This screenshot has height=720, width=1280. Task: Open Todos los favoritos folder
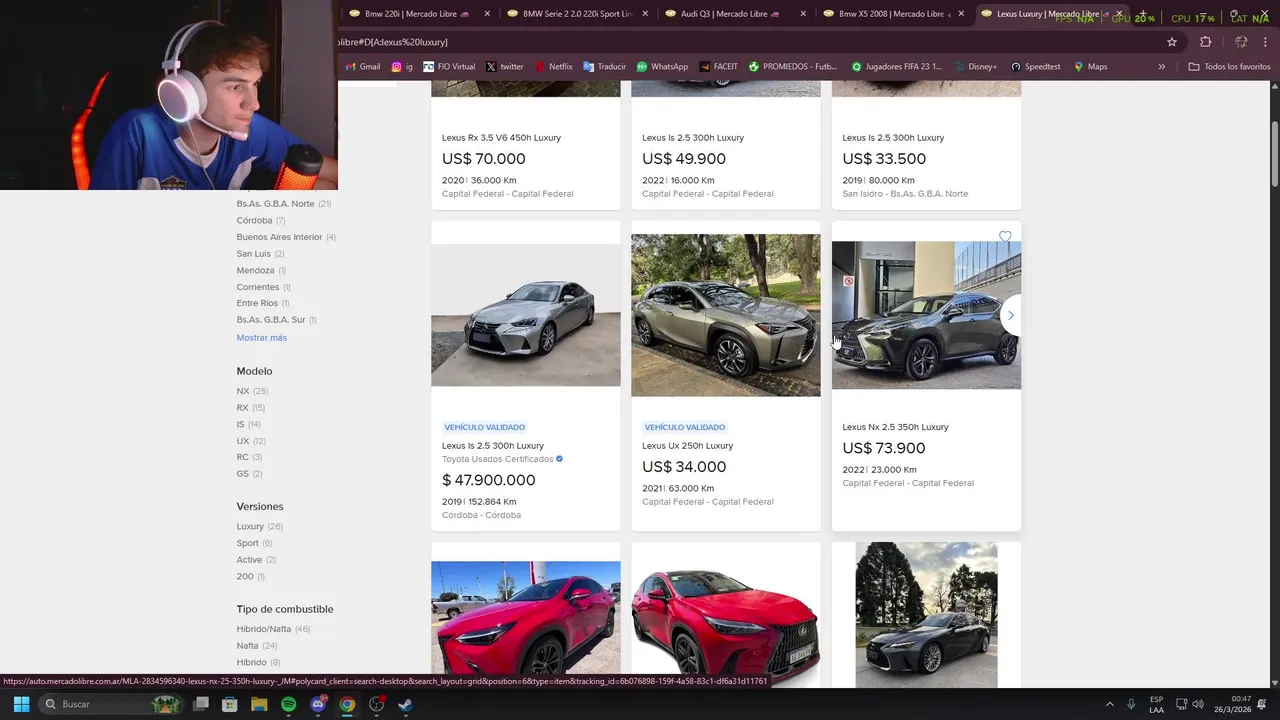point(1229,67)
